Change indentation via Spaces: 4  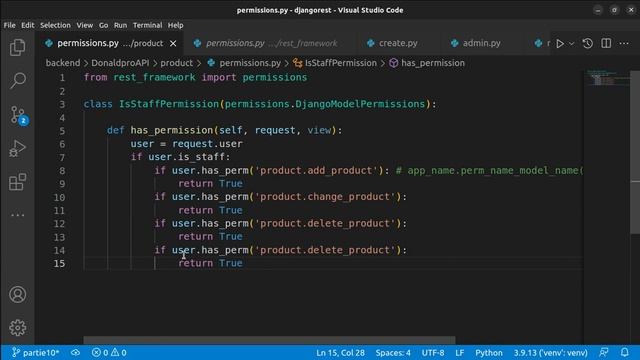(x=393, y=353)
